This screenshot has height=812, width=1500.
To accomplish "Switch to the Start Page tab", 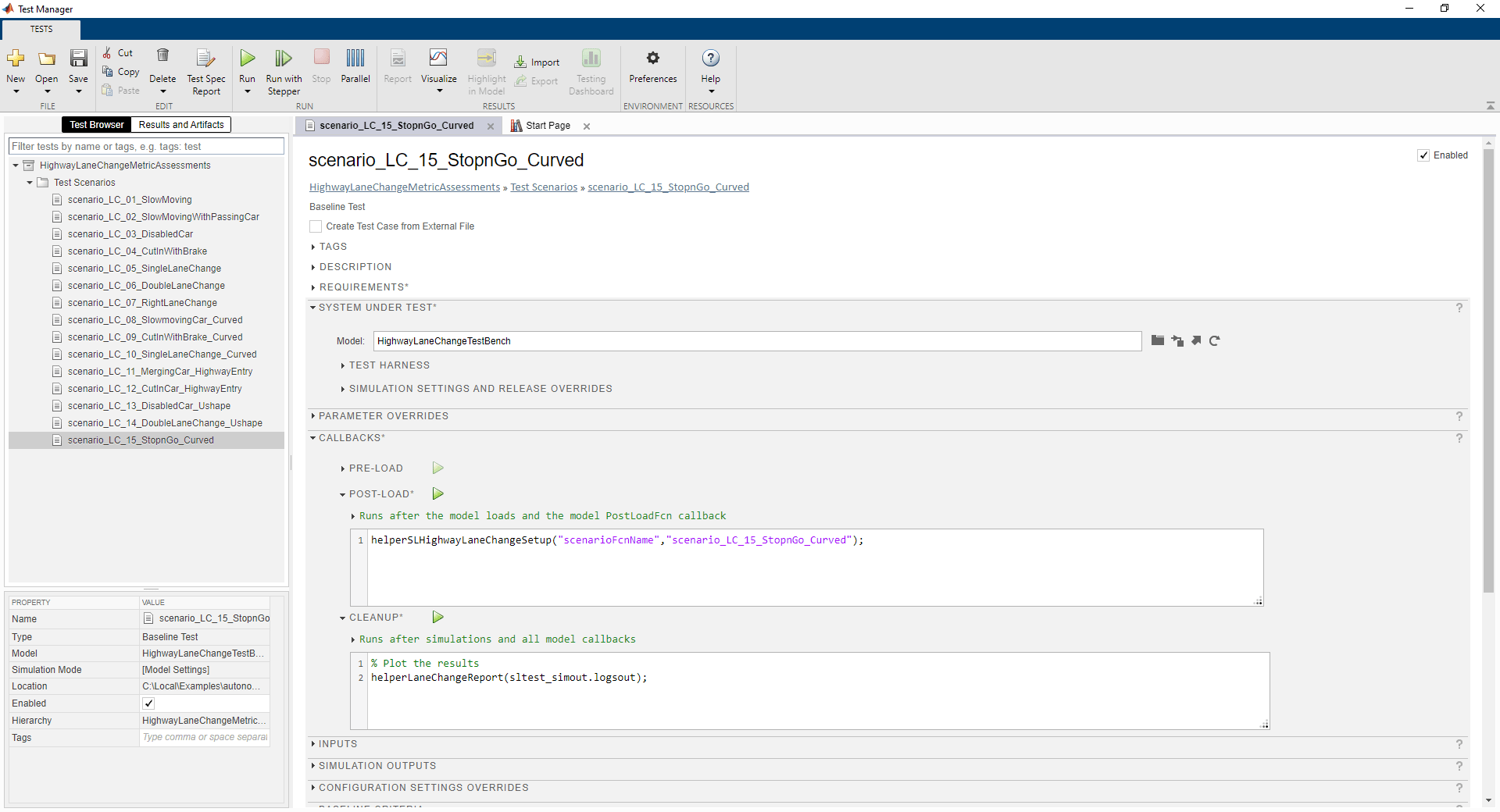I will 548,126.
